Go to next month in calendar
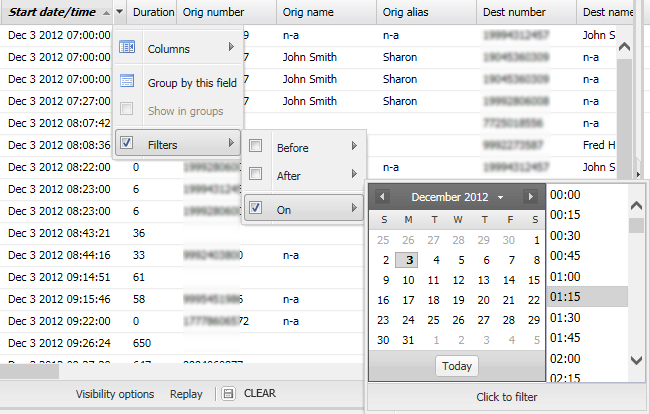The height and width of the screenshot is (414, 650). tap(531, 197)
